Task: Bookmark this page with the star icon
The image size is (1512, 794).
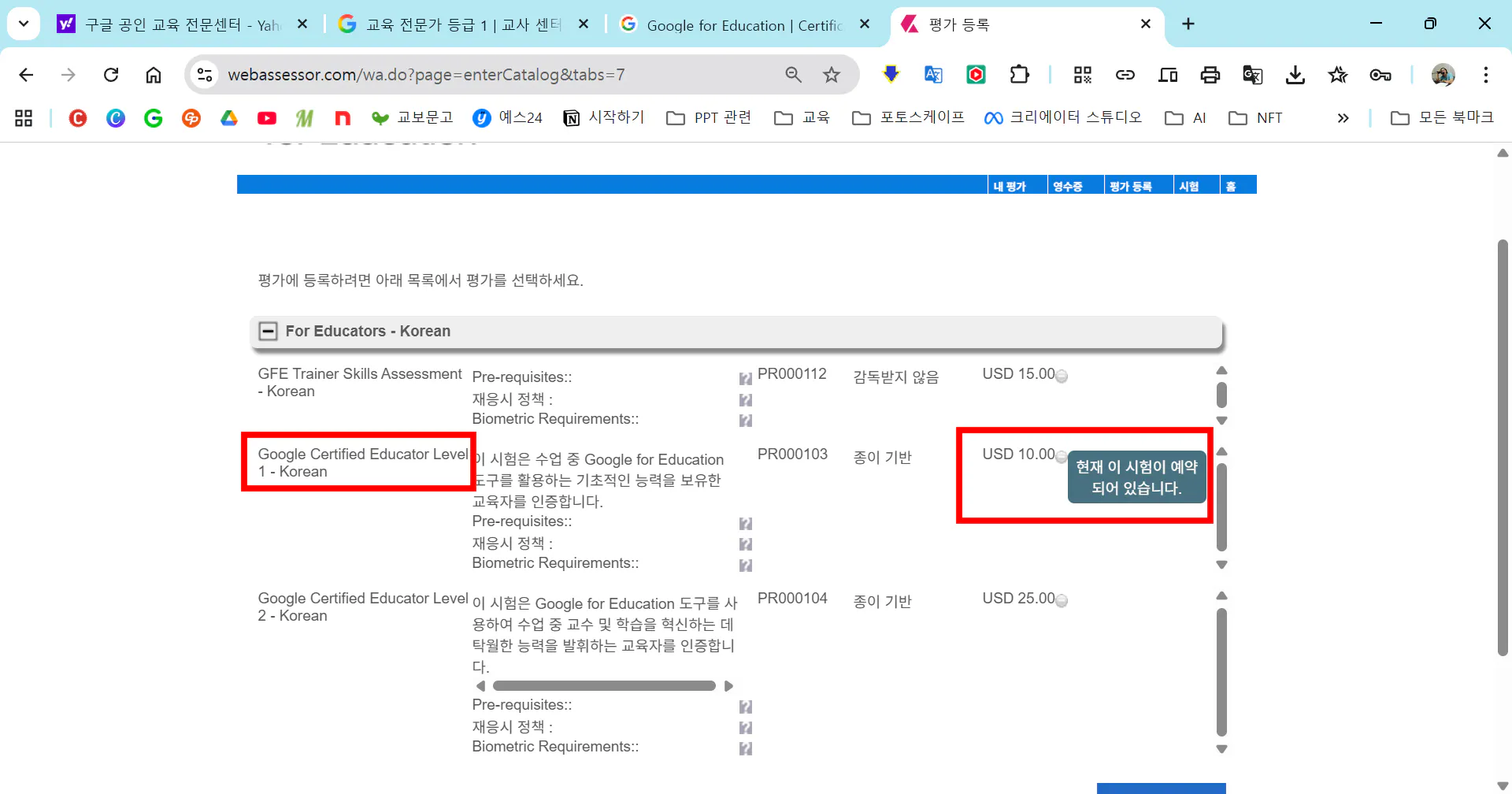Action: coord(832,75)
